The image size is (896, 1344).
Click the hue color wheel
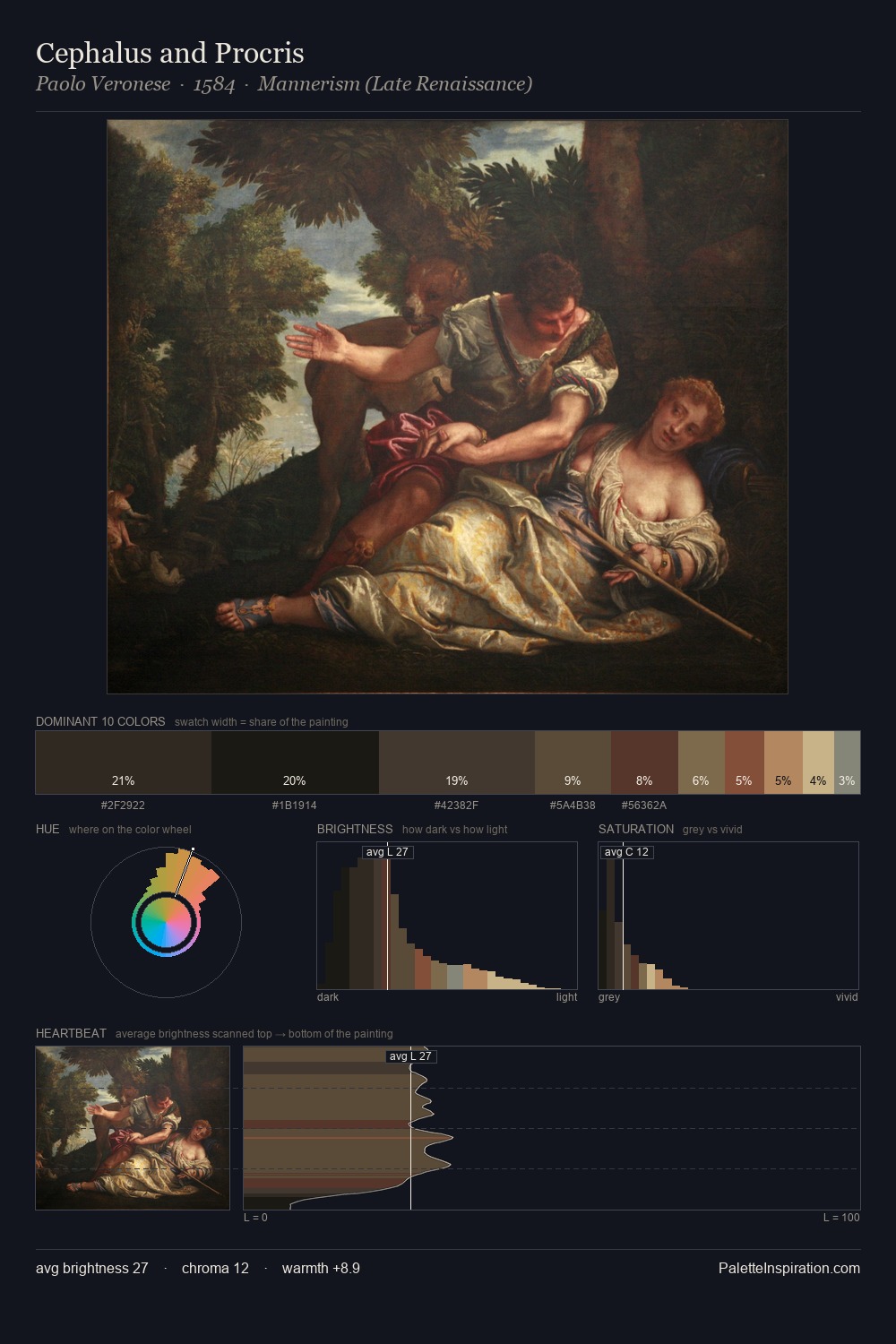point(166,922)
